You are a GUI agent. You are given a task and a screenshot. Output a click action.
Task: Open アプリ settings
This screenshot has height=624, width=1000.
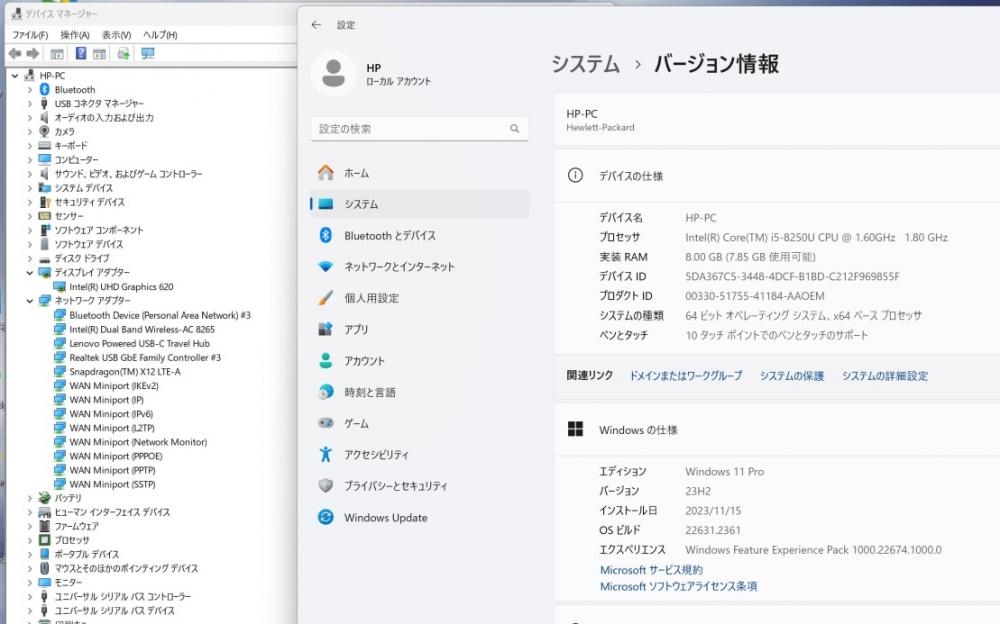[420, 329]
